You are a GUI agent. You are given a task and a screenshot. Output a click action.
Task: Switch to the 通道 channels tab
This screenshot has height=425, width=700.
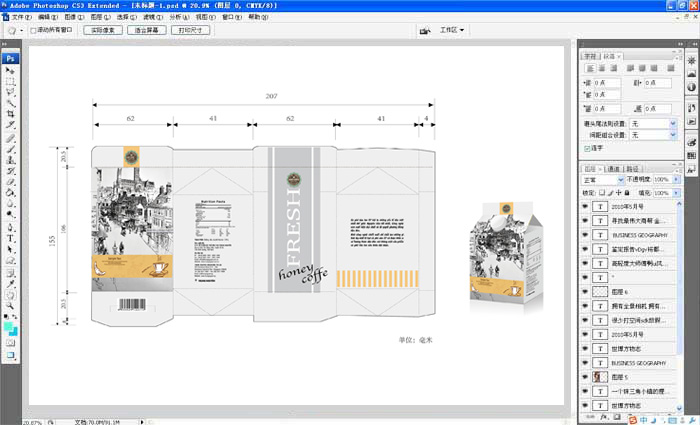coord(613,168)
